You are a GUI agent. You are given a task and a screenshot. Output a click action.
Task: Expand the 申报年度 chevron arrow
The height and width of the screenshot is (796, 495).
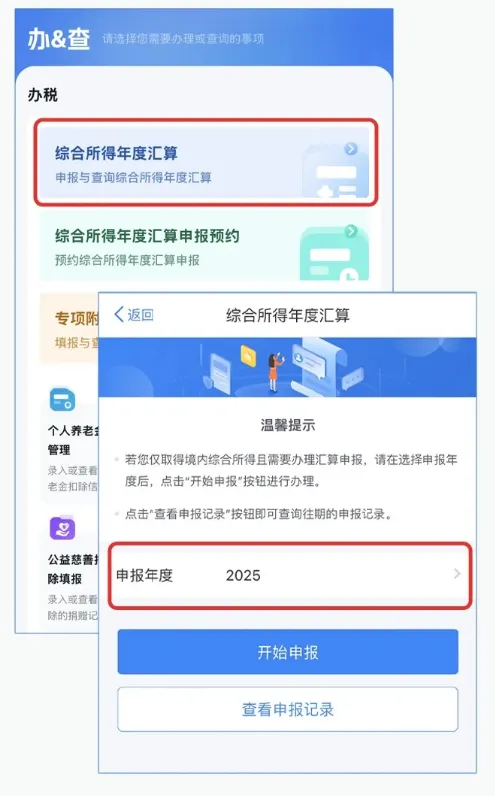(x=457, y=574)
